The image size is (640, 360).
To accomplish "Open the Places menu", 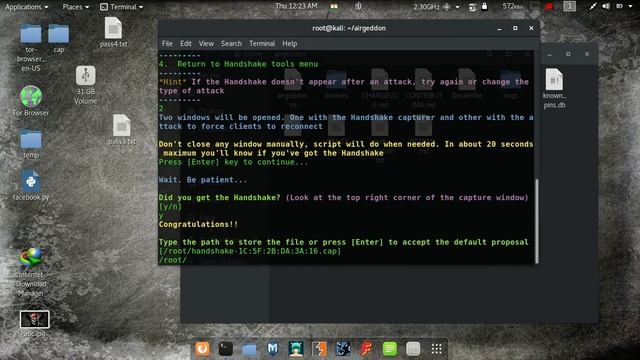I will click(x=76, y=7).
